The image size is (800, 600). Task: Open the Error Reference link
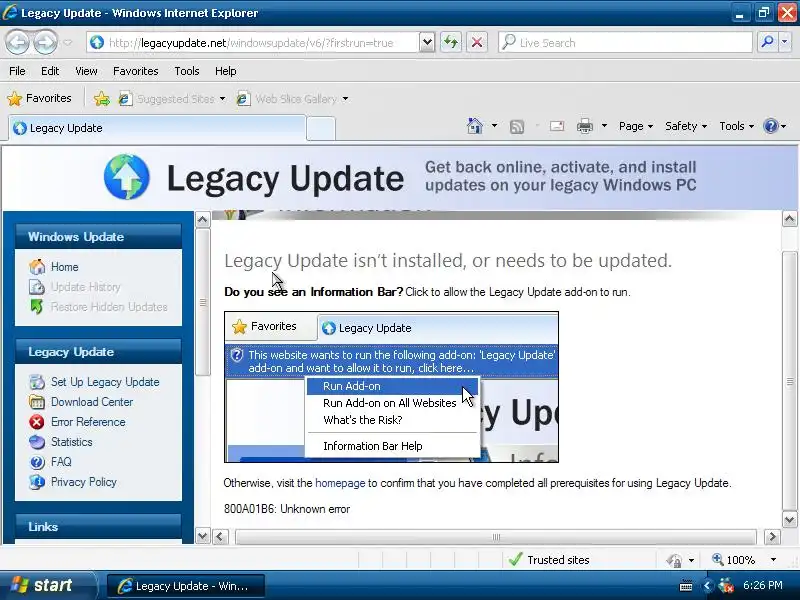click(x=88, y=422)
